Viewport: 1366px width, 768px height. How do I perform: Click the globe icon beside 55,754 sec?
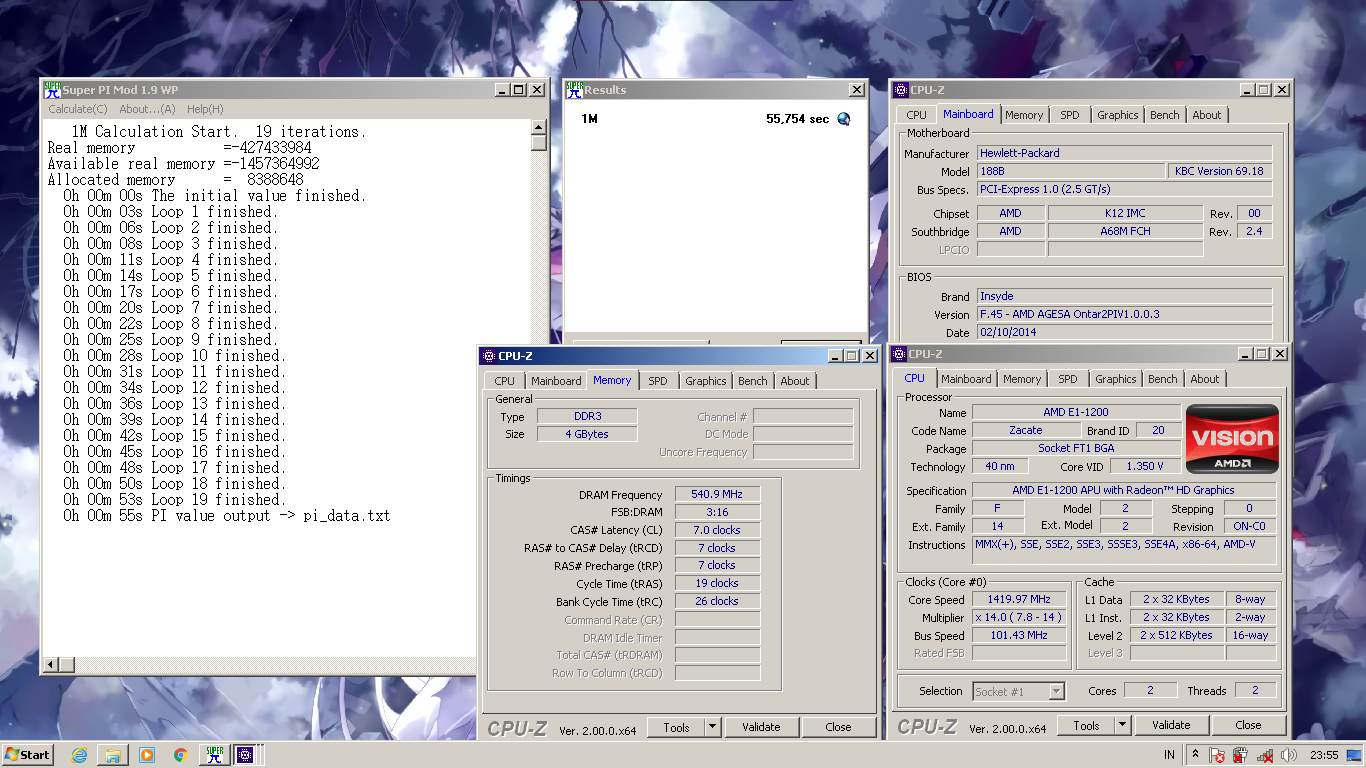843,119
